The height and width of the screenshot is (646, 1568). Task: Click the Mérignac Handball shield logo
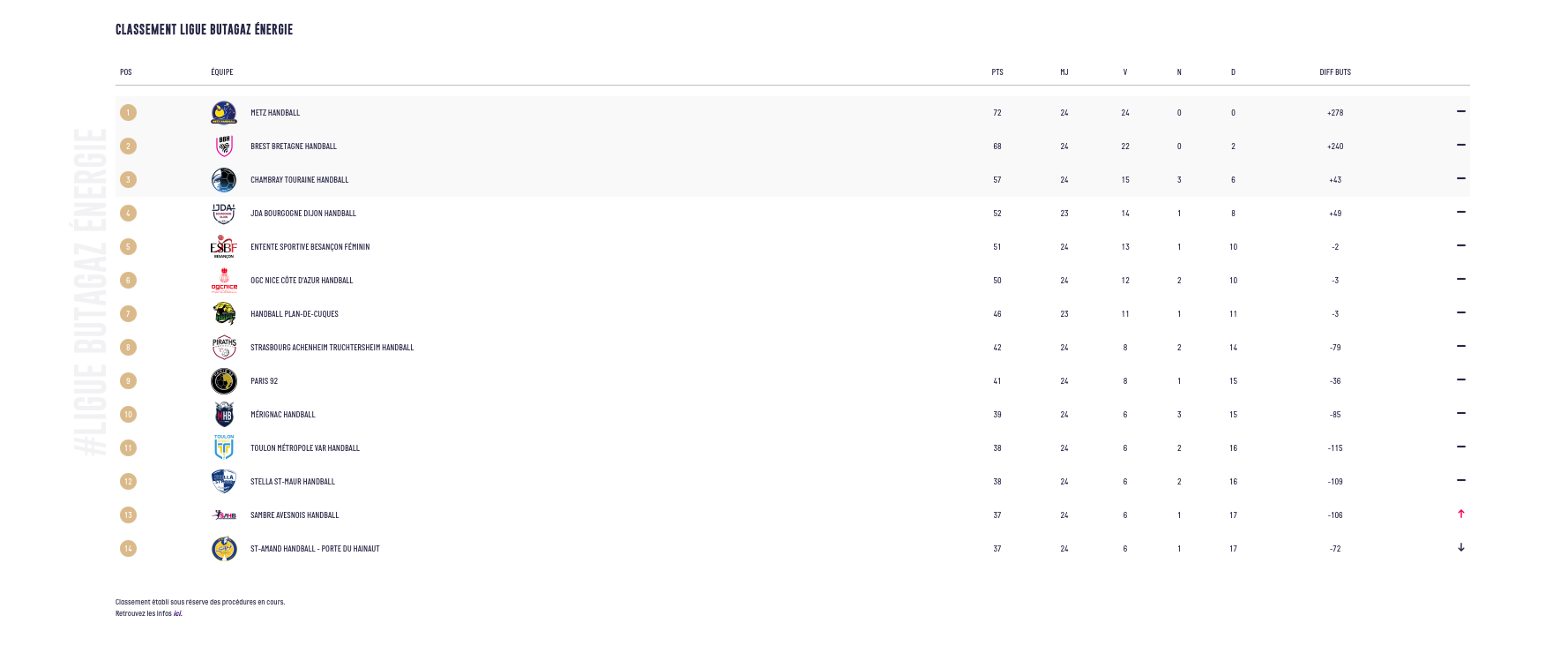[224, 415]
